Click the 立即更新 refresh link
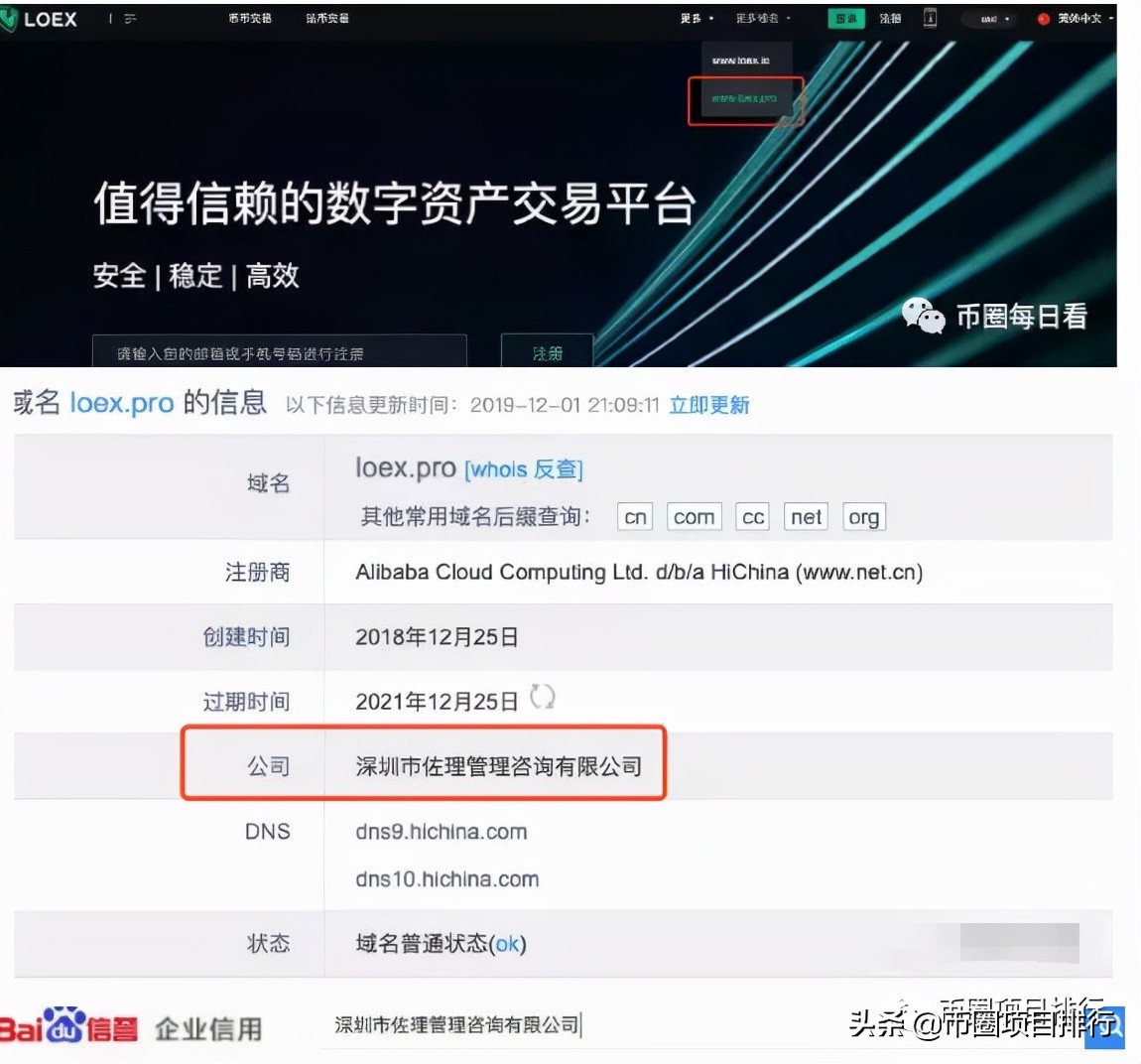The width and height of the screenshot is (1141, 1064). tap(709, 405)
